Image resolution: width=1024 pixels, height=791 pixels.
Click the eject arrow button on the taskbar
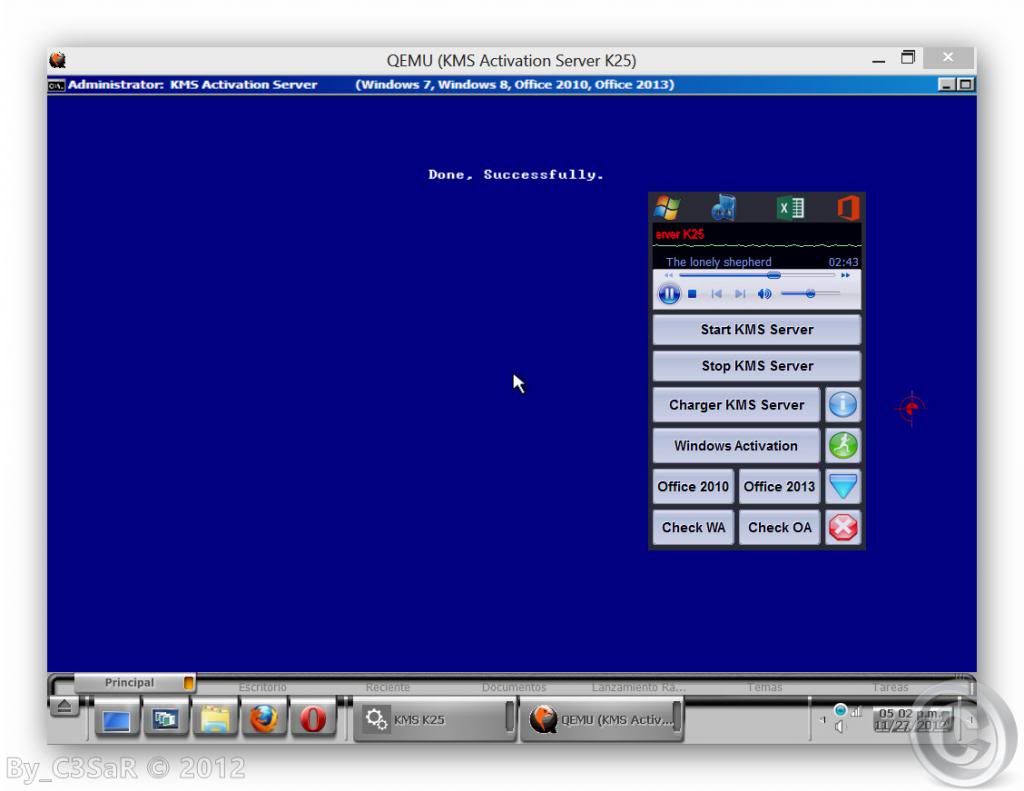pyautogui.click(x=64, y=706)
